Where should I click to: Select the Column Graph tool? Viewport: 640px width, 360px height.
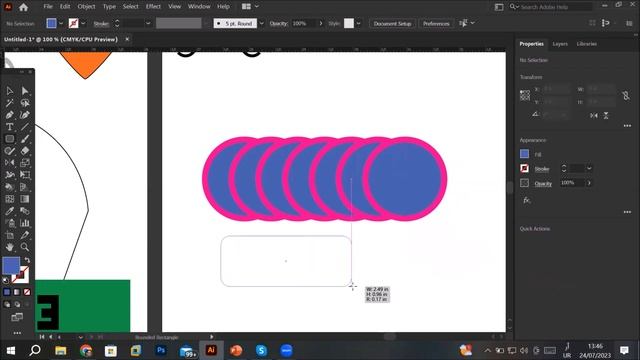pos(25,223)
